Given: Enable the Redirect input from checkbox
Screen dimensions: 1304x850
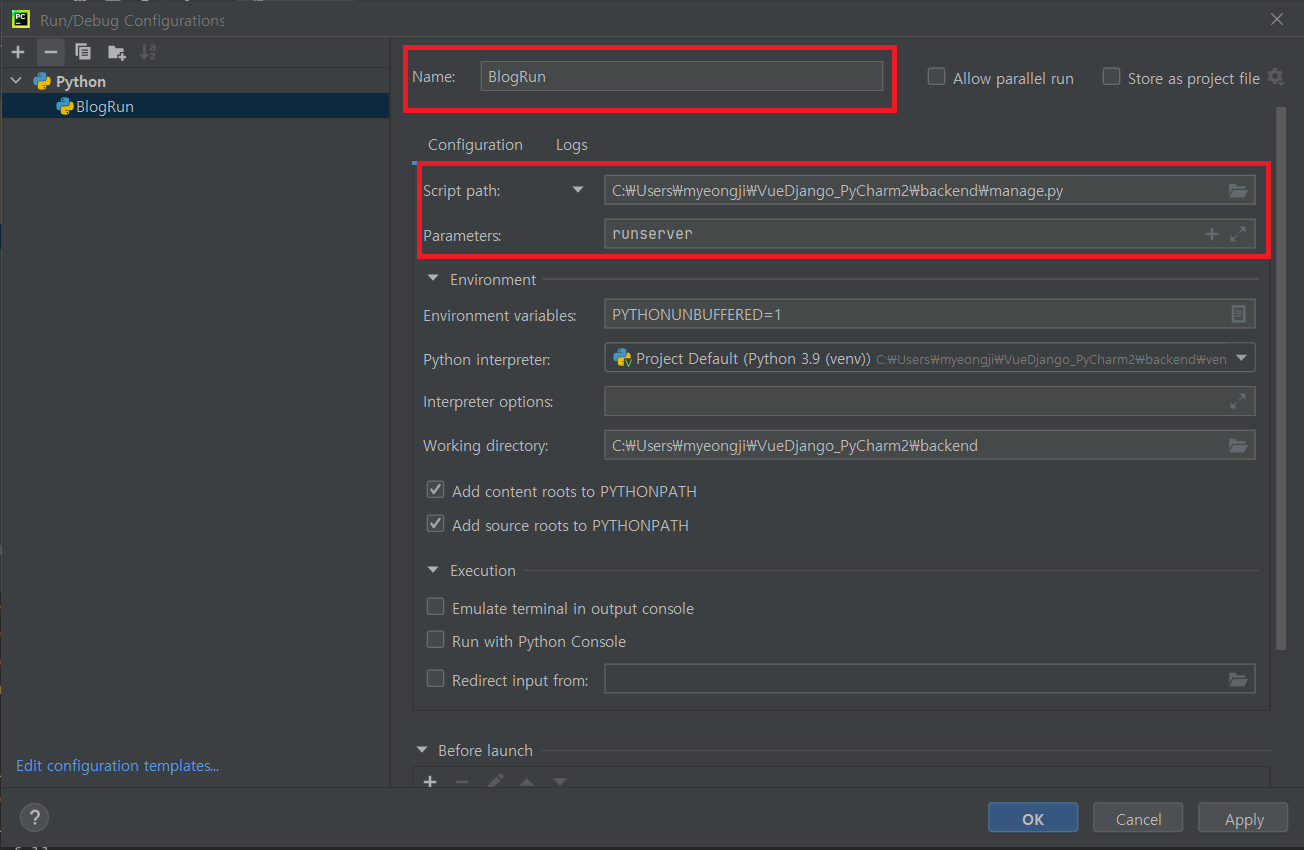Looking at the screenshot, I should [x=435, y=679].
